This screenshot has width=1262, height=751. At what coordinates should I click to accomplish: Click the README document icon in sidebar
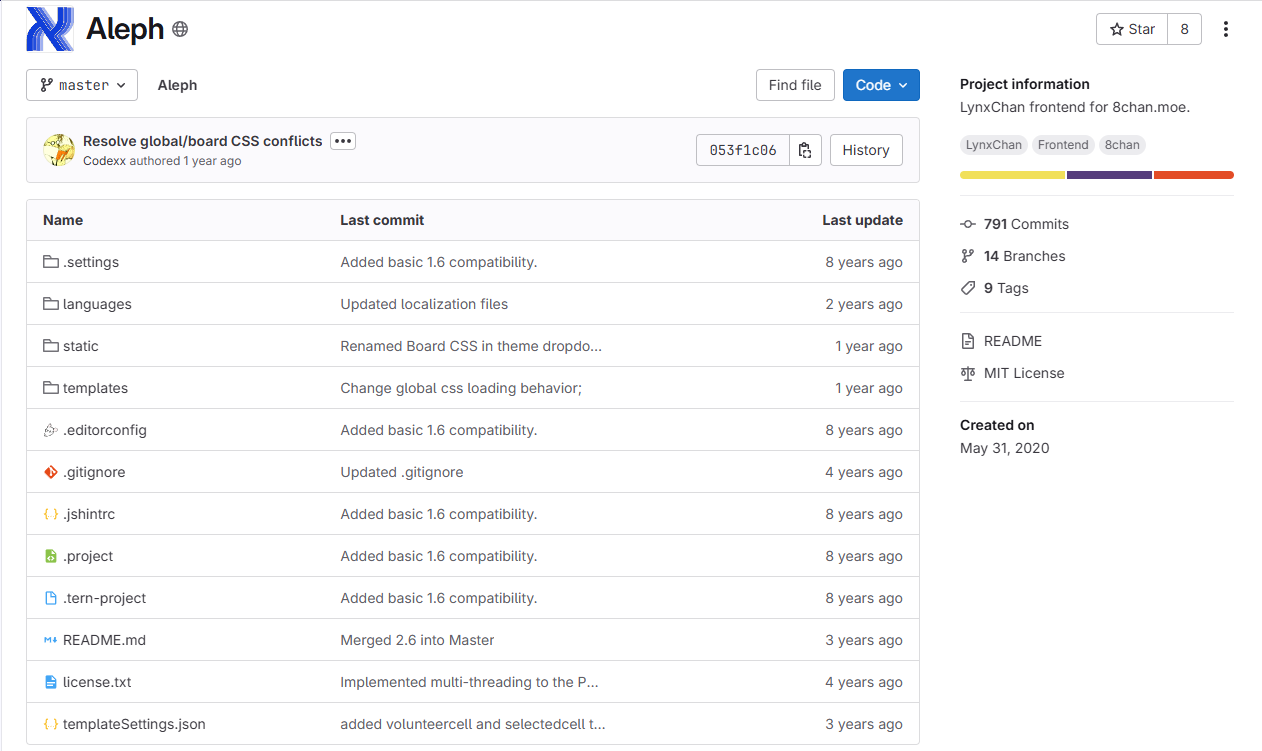pos(967,341)
